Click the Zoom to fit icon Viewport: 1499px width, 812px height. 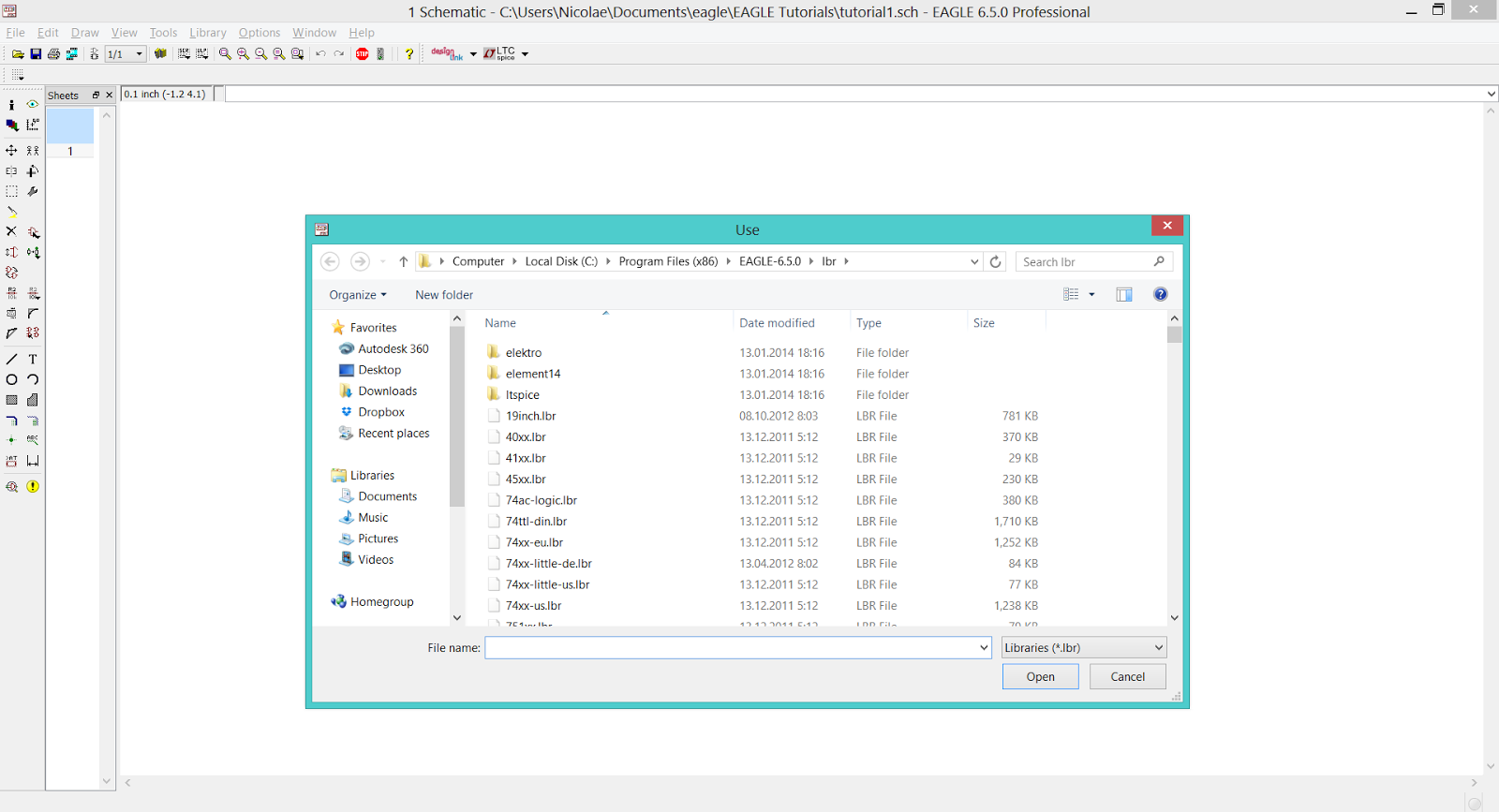(225, 54)
